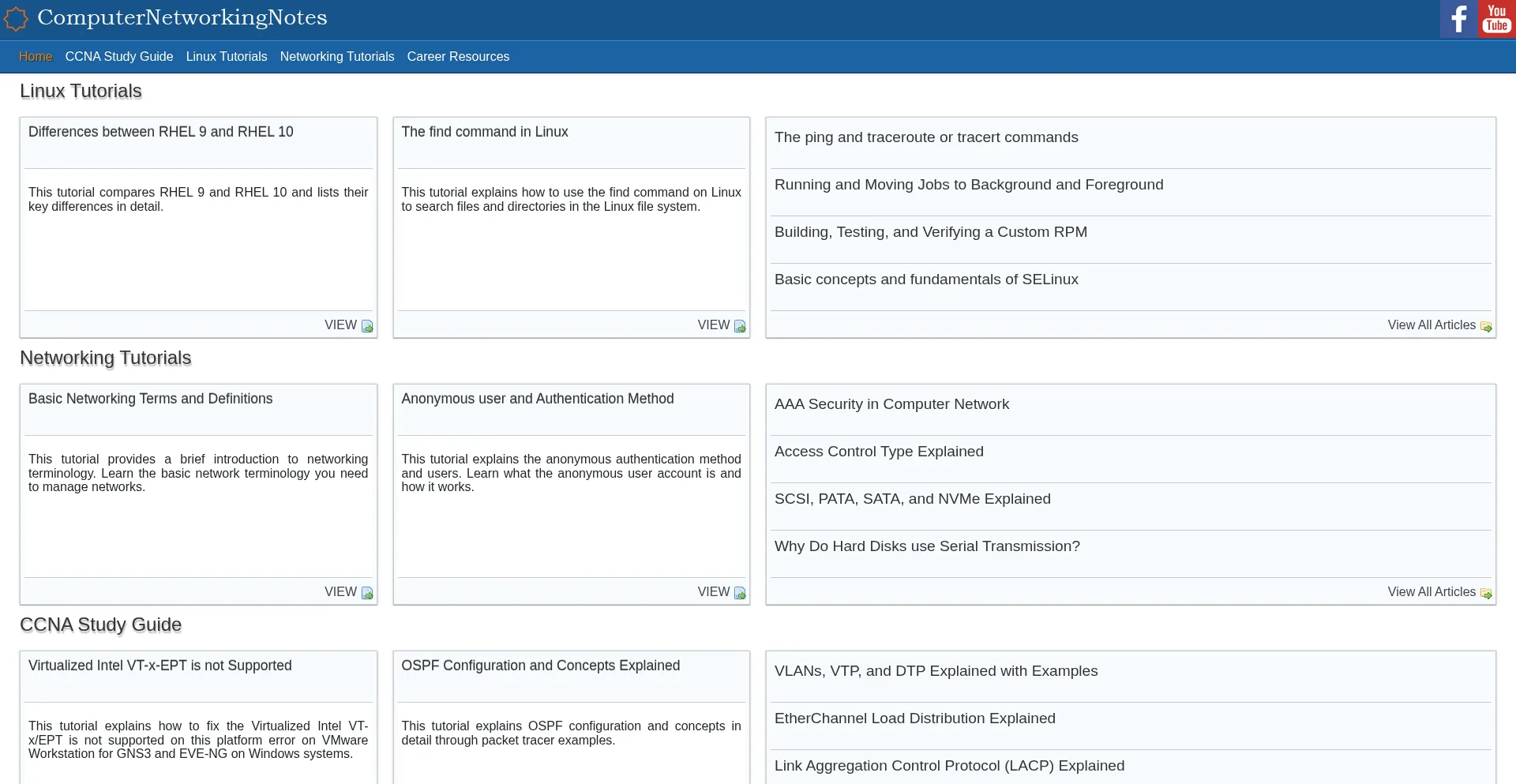This screenshot has width=1516, height=784.
Task: Select Linux Tutorials in navigation bar
Action: pyautogui.click(x=227, y=57)
